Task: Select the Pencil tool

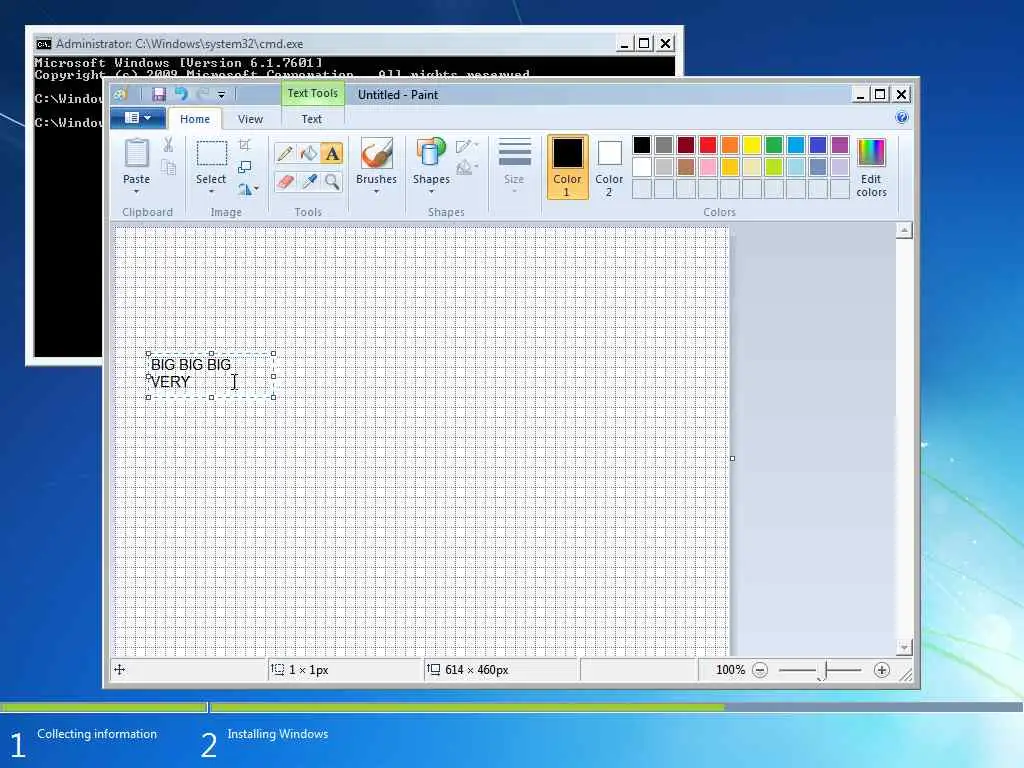Action: (285, 153)
